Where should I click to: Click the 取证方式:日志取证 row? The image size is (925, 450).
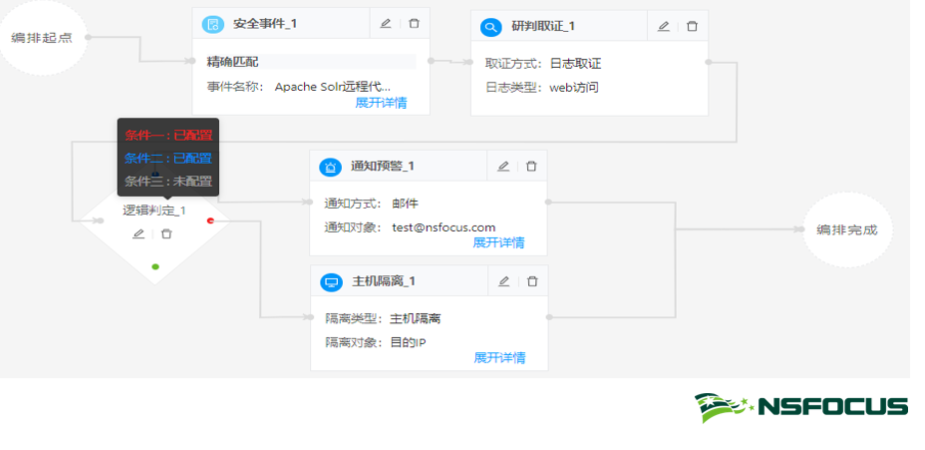tap(543, 64)
